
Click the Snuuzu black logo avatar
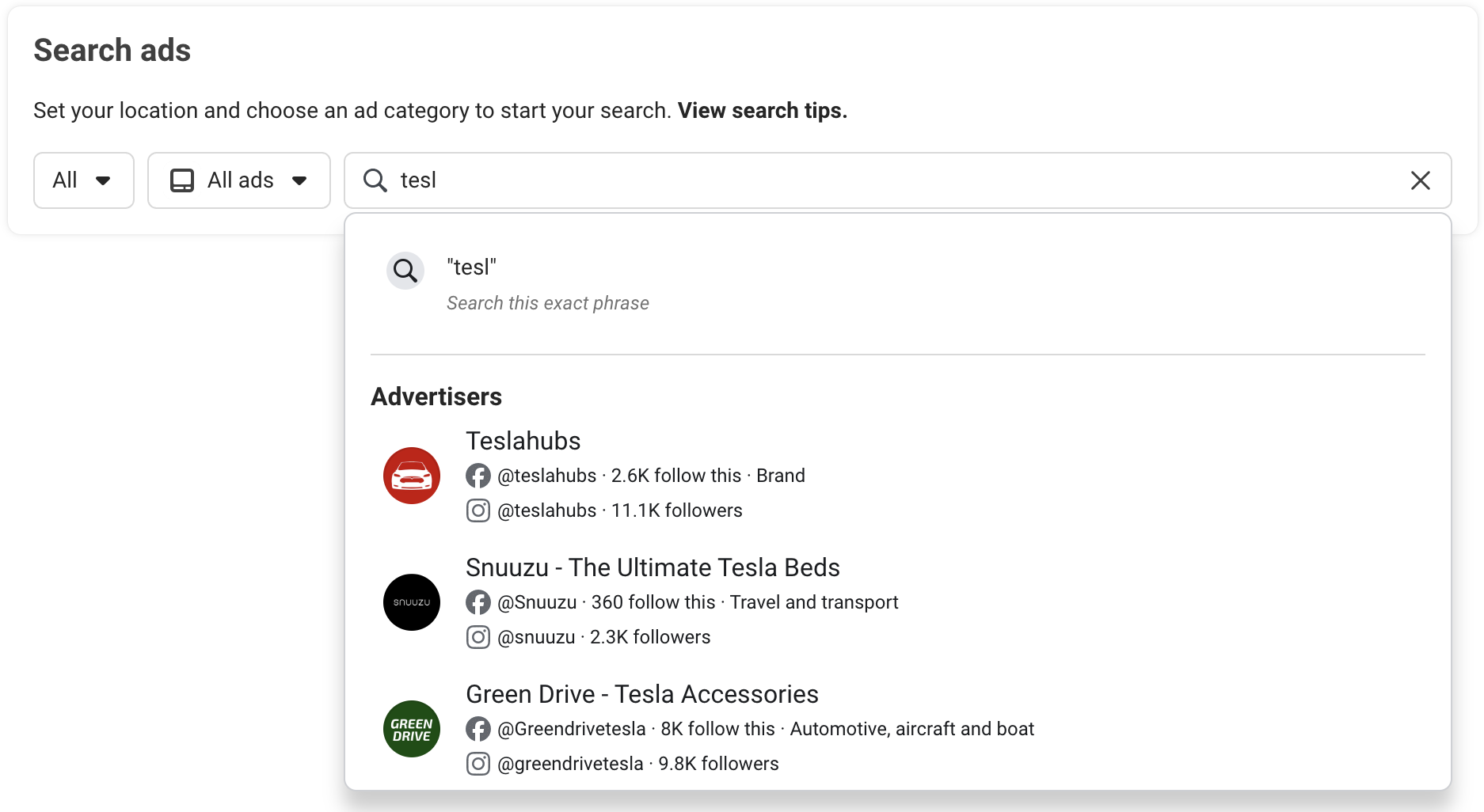pyautogui.click(x=412, y=602)
